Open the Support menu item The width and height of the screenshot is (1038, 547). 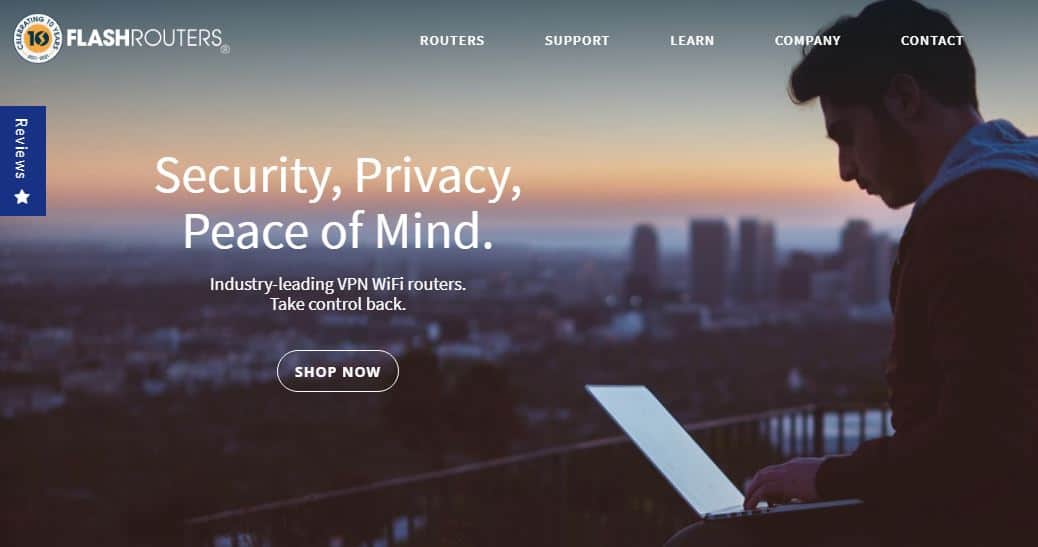point(577,40)
